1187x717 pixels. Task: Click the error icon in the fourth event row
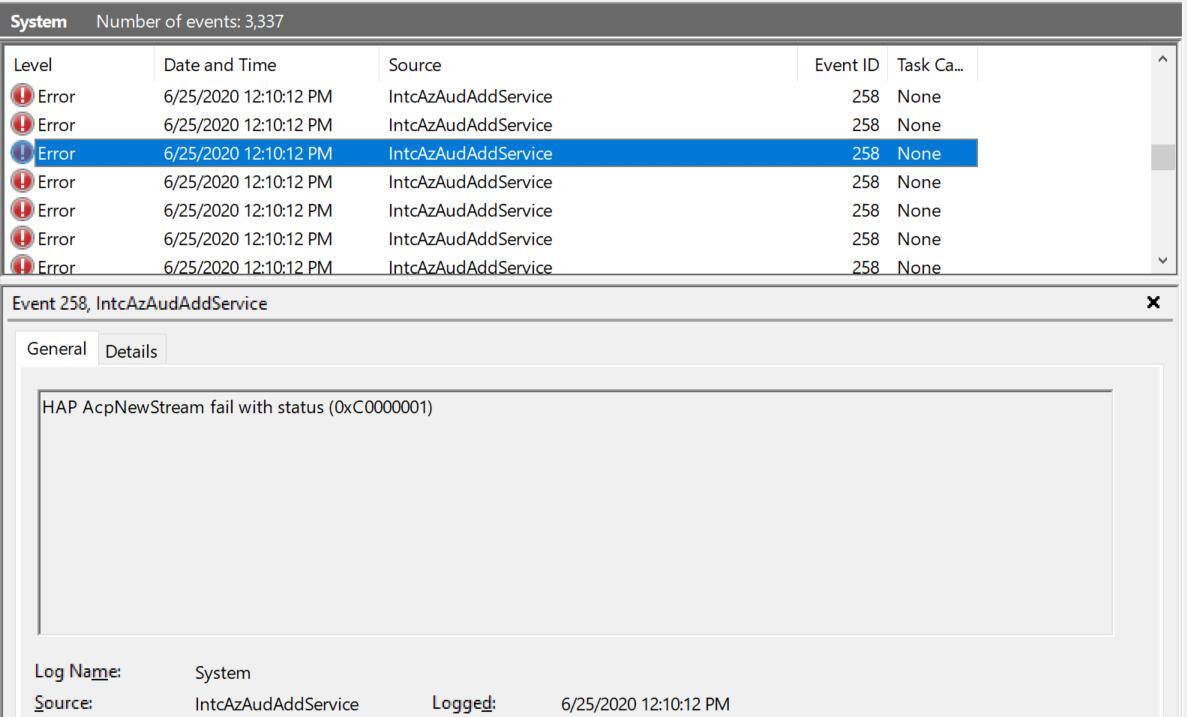pos(22,182)
